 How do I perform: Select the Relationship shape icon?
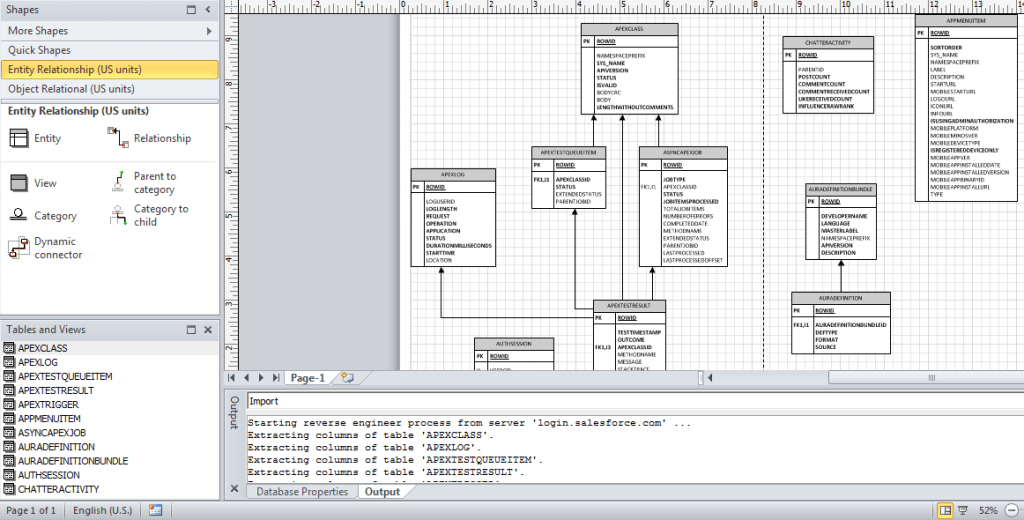[x=116, y=138]
